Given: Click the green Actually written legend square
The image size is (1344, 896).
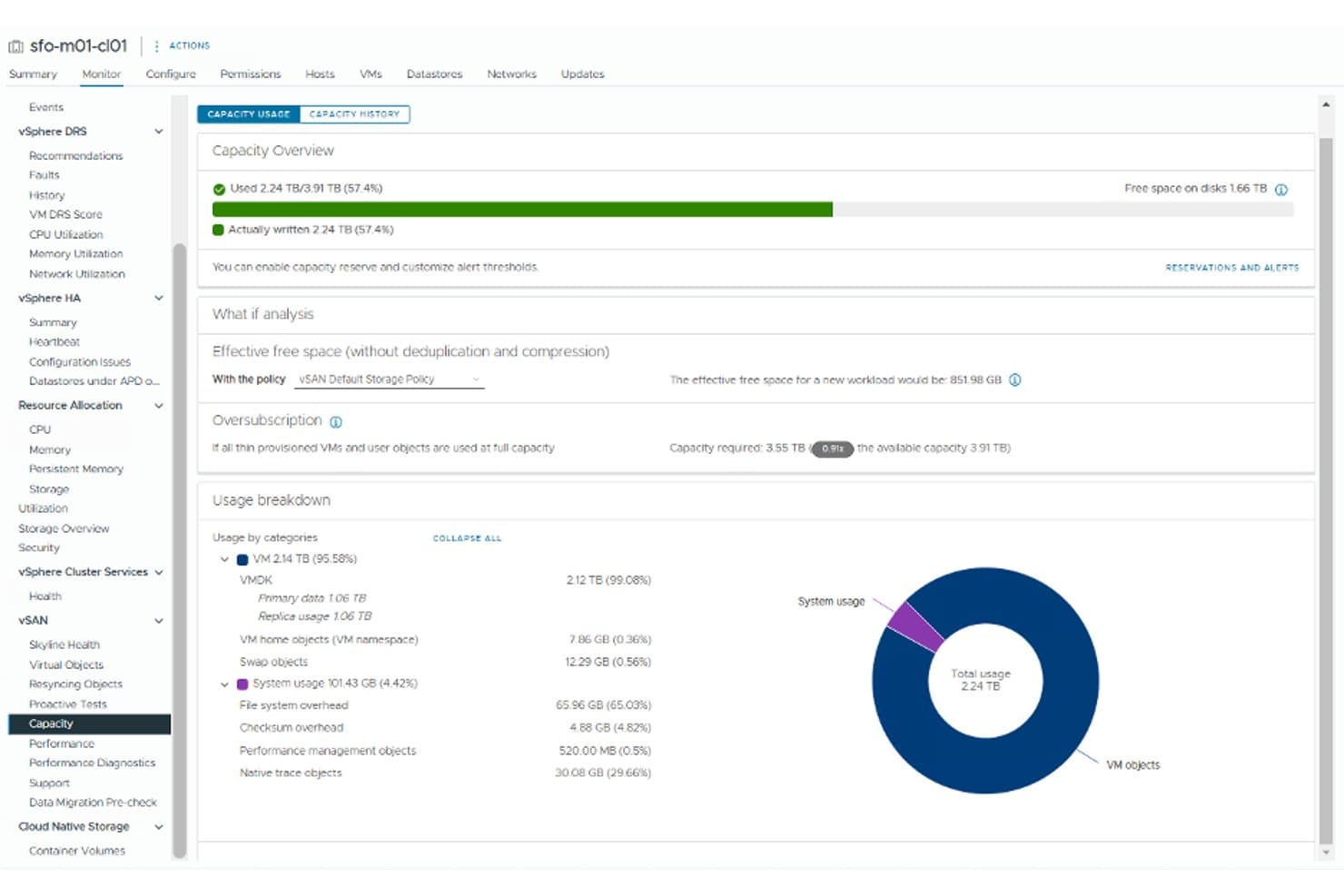Looking at the screenshot, I should [218, 230].
